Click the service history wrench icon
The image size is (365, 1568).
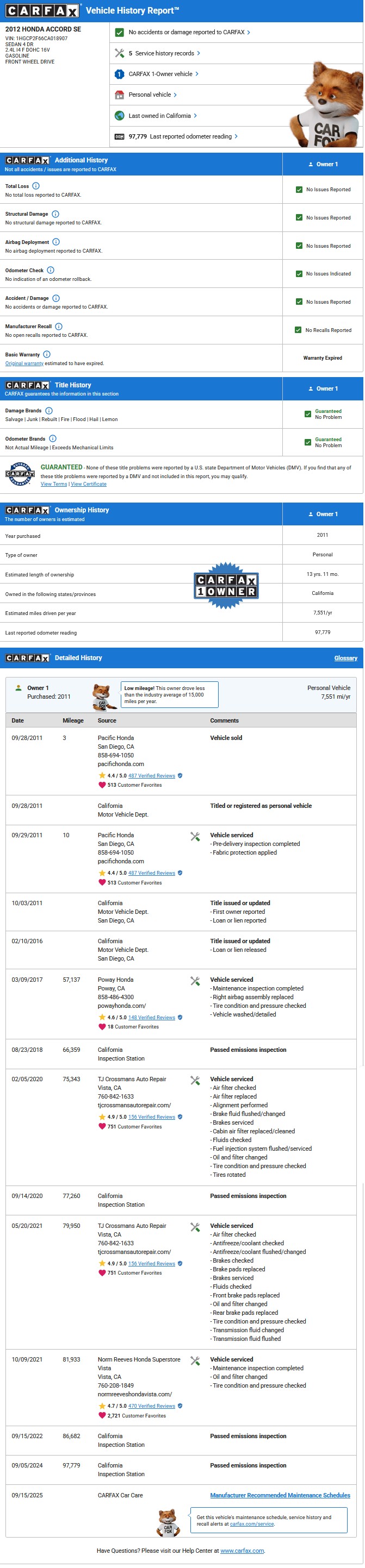[x=120, y=53]
